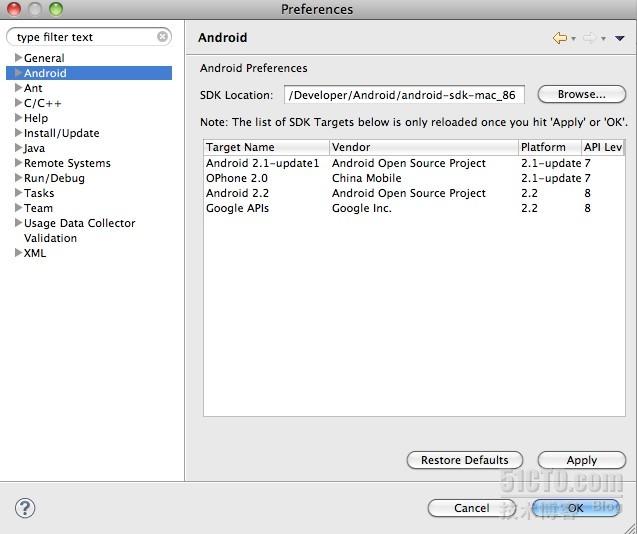Expand the C/C++ preferences node
637x534 pixels.
[18, 103]
